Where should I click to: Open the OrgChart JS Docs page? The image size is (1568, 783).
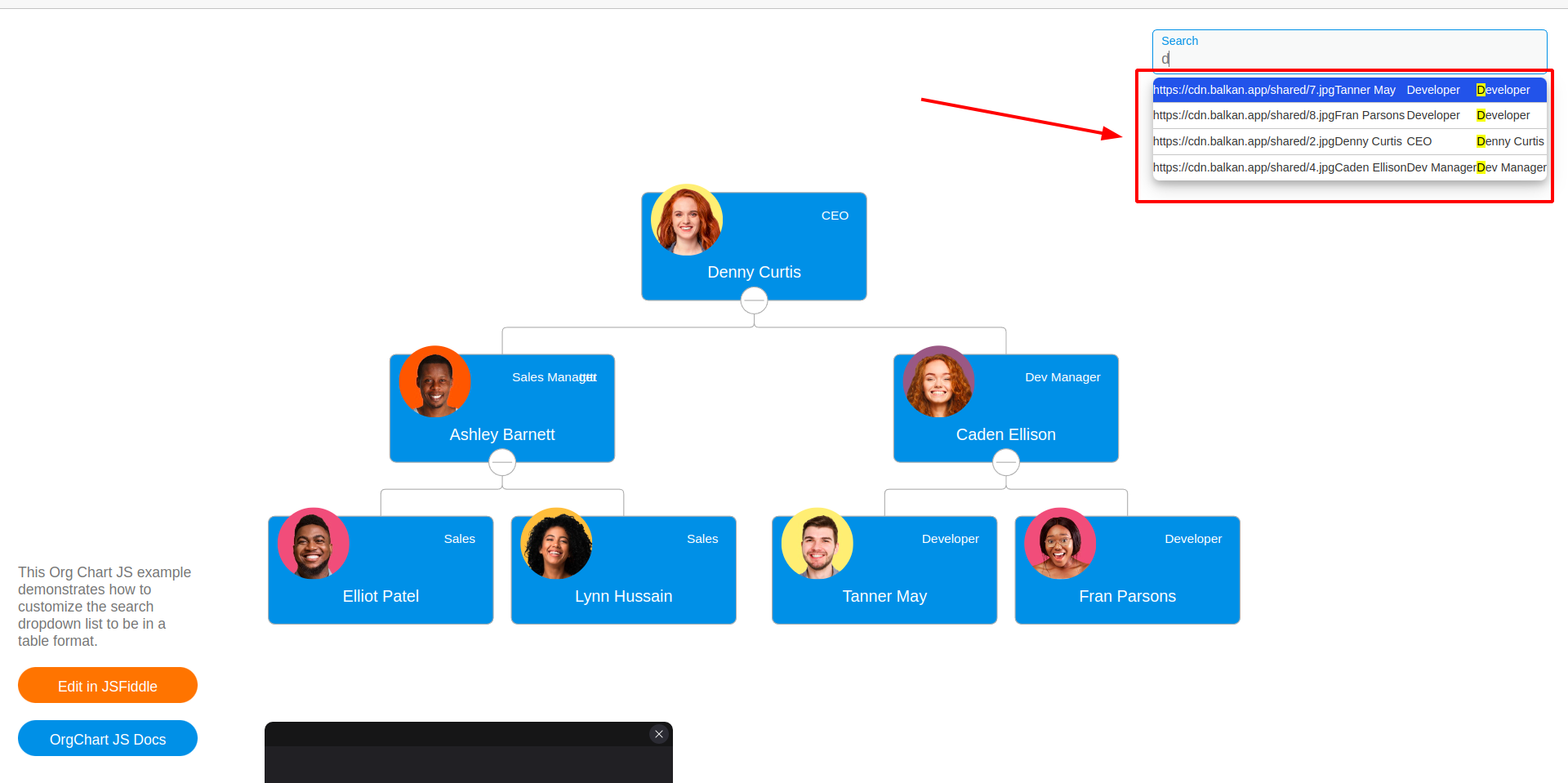(x=107, y=738)
